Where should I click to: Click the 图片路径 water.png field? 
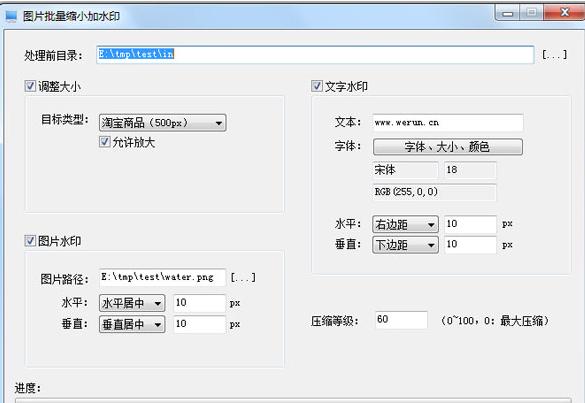[163, 277]
